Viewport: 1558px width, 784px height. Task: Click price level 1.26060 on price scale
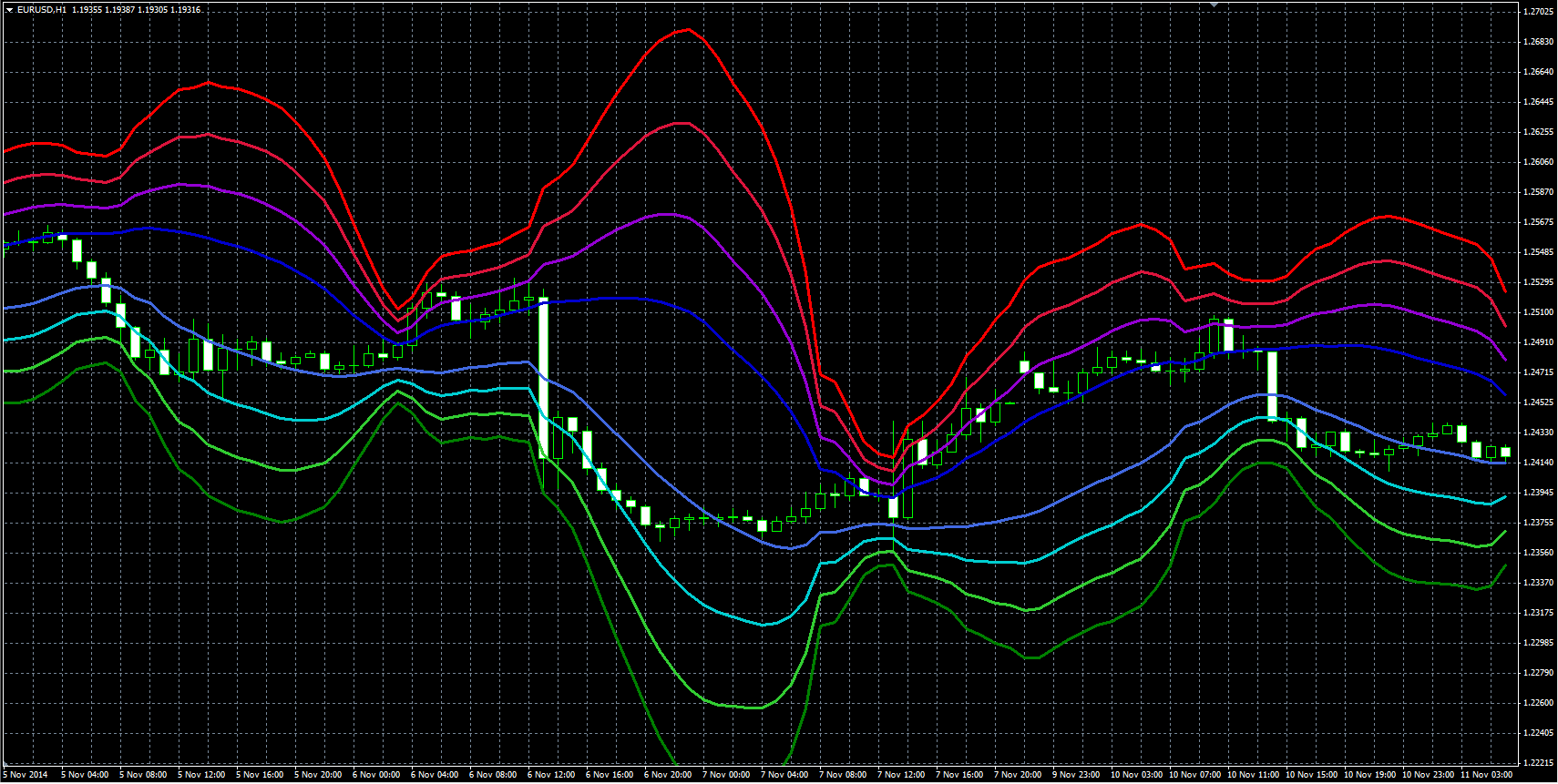[1538, 162]
